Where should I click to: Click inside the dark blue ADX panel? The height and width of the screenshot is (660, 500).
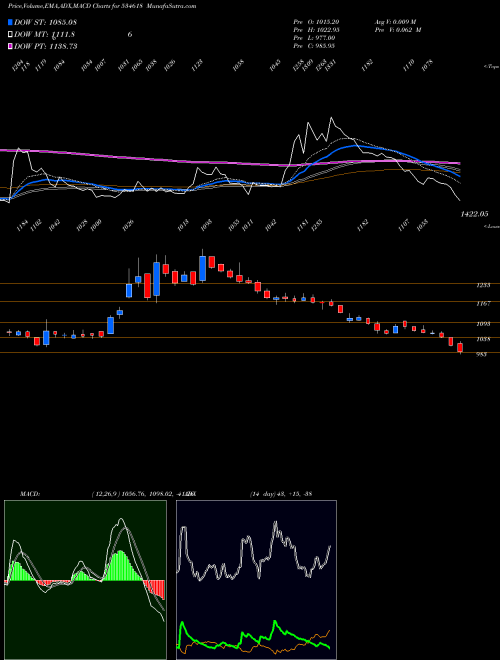tap(256, 580)
